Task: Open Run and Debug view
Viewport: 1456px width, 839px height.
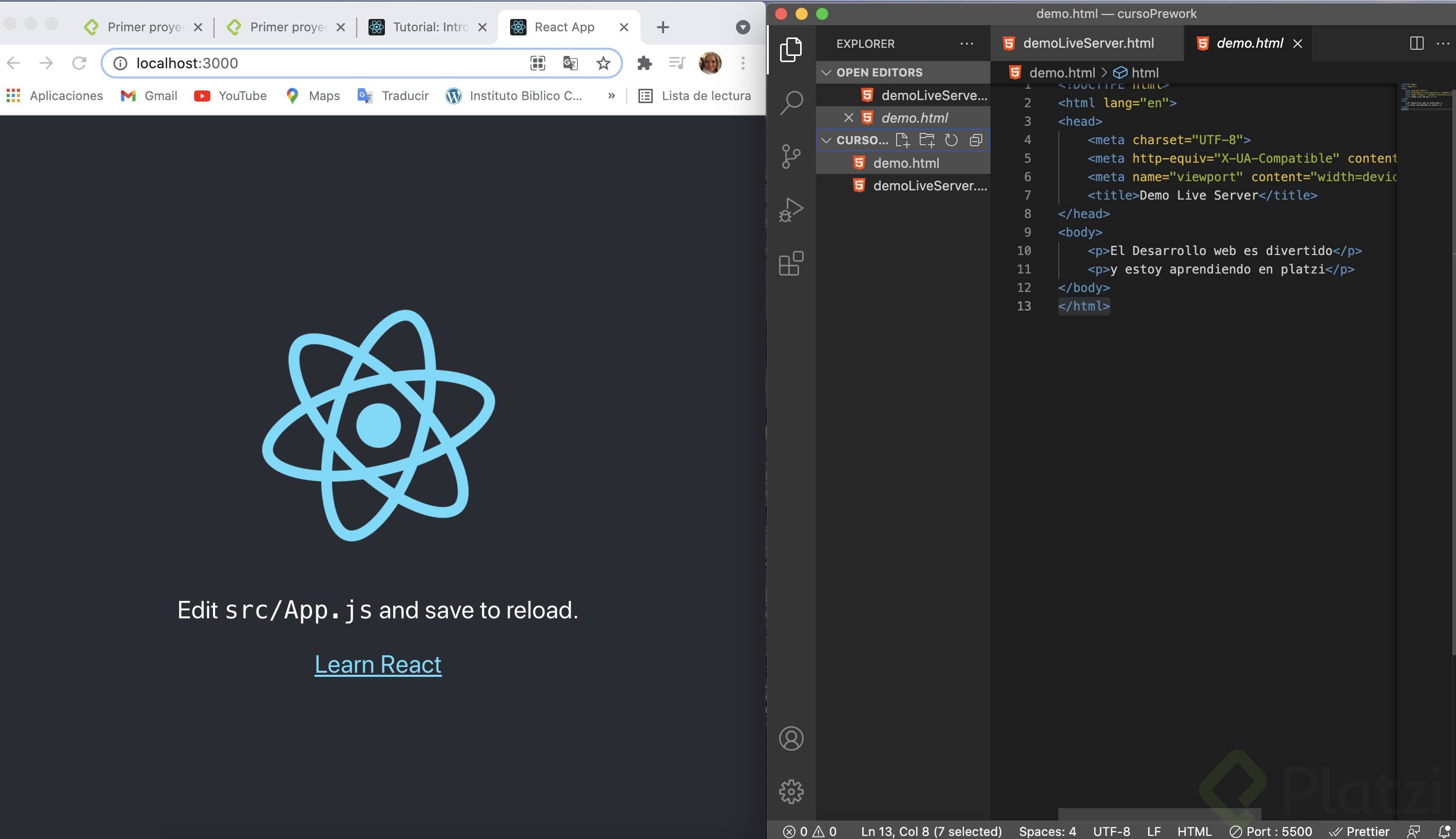Action: [x=791, y=210]
